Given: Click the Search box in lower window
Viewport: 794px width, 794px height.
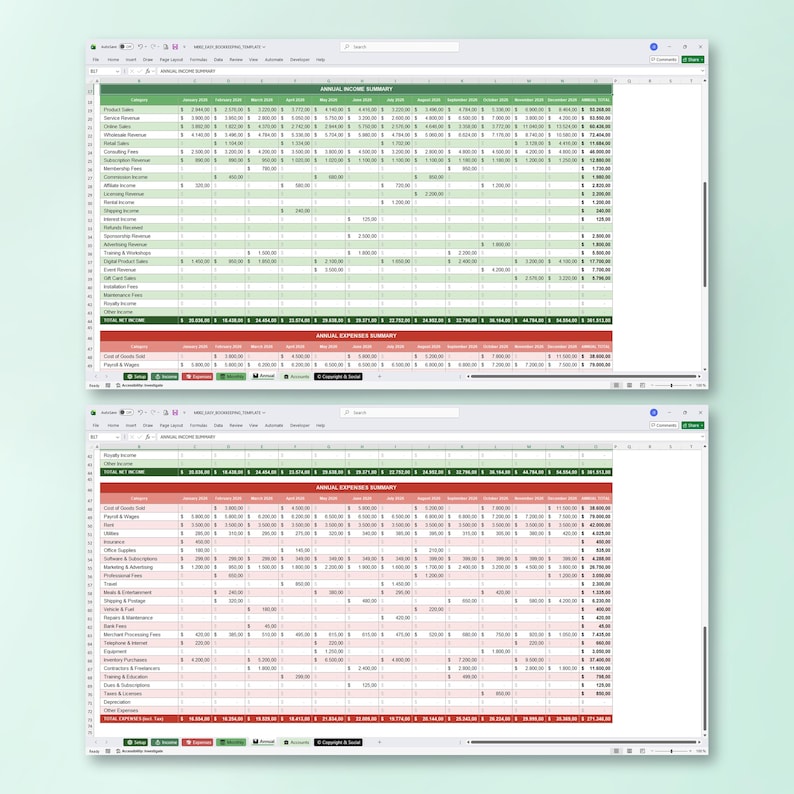Looking at the screenshot, I should tap(400, 413).
